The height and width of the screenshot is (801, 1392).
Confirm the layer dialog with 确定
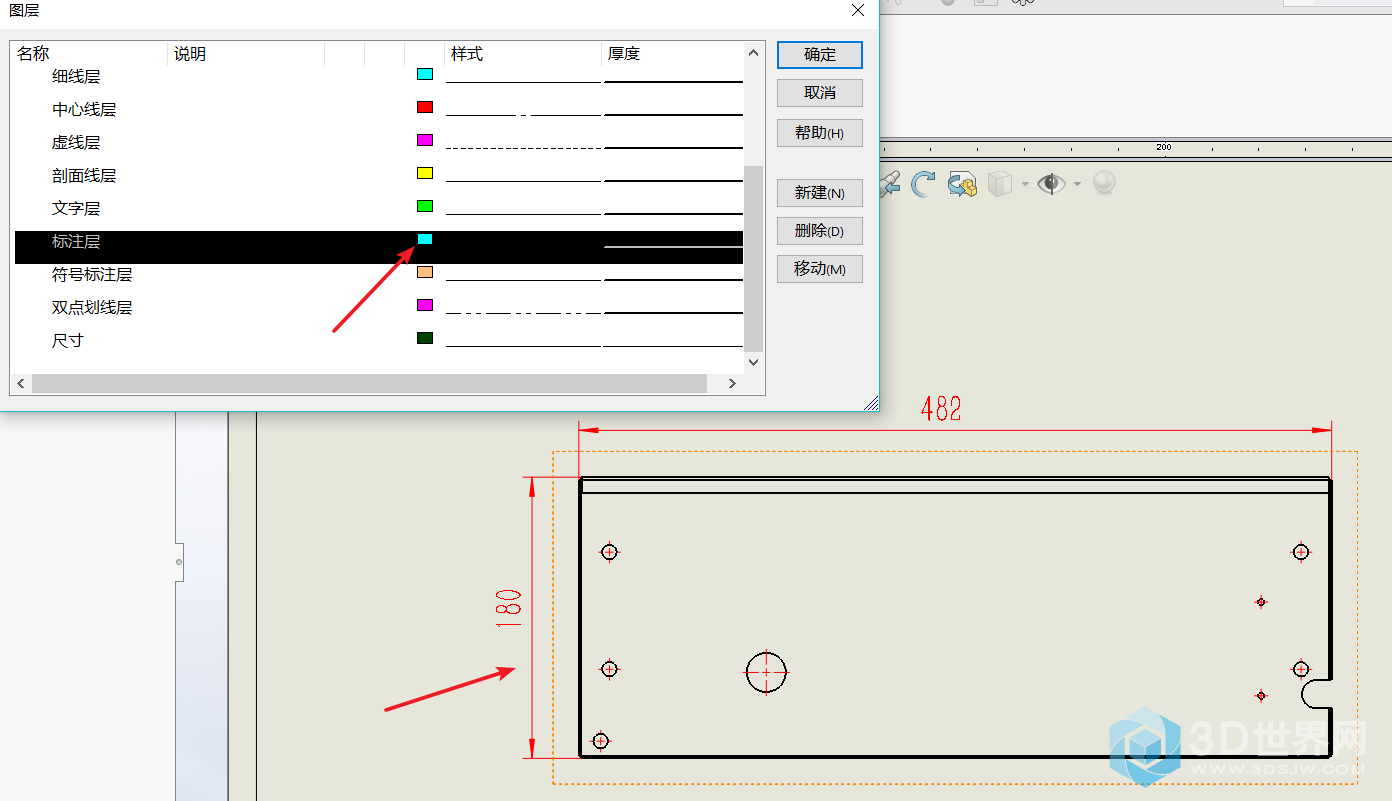point(820,55)
